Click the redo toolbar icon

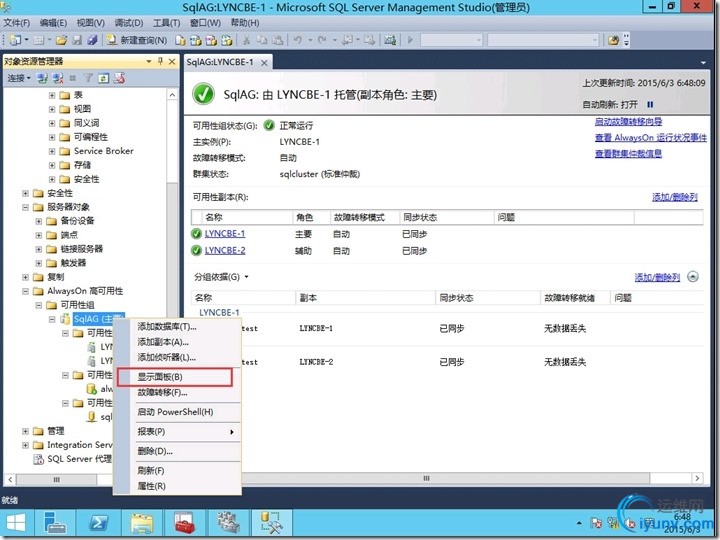click(322, 40)
